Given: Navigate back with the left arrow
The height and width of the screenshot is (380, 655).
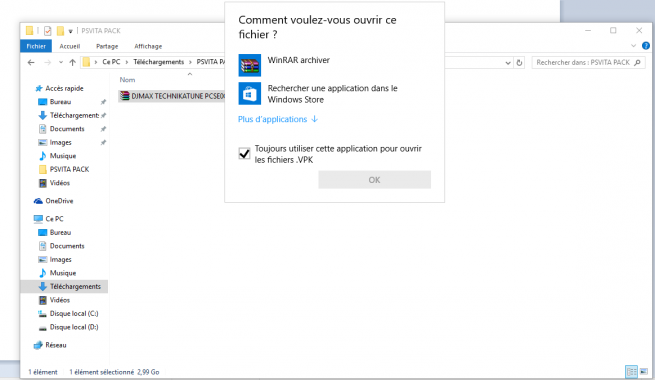Looking at the screenshot, I should point(31,63).
